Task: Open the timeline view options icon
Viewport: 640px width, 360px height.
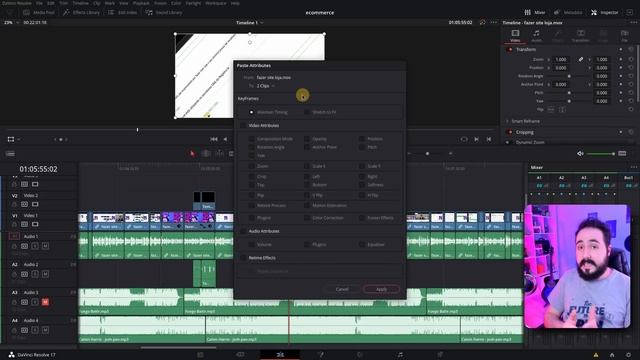Action: pyautogui.click(x=10, y=154)
